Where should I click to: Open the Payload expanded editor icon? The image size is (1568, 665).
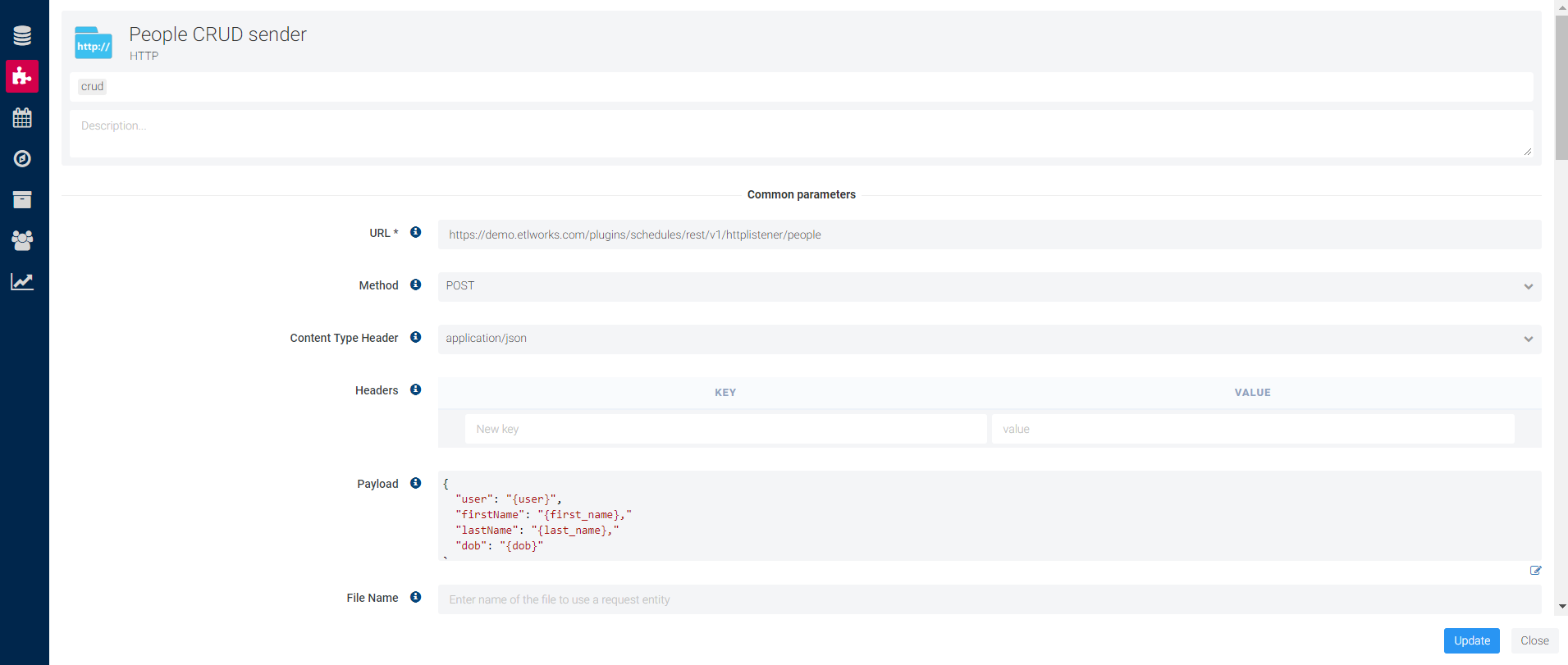[1535, 571]
